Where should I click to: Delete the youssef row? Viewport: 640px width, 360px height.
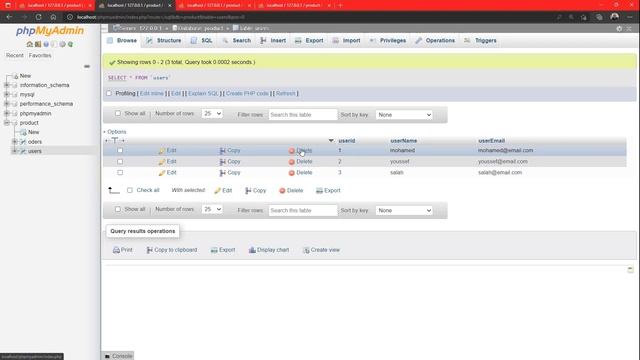pos(300,162)
